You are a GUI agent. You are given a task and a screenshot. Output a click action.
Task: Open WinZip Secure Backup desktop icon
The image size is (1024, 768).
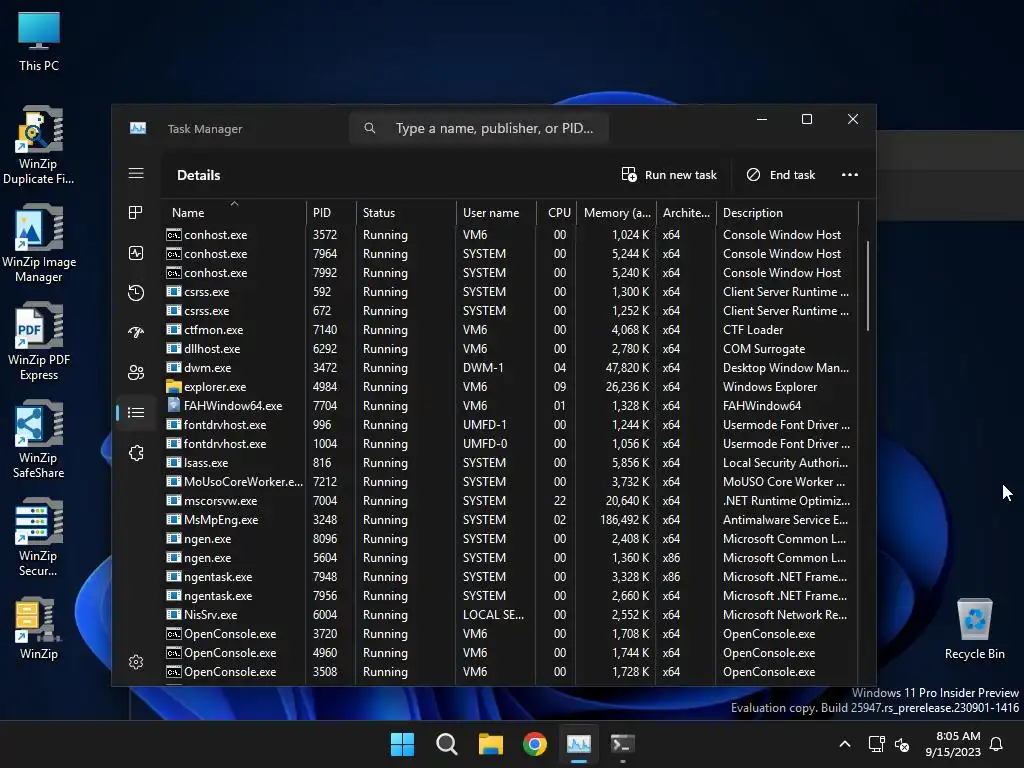[x=39, y=537]
